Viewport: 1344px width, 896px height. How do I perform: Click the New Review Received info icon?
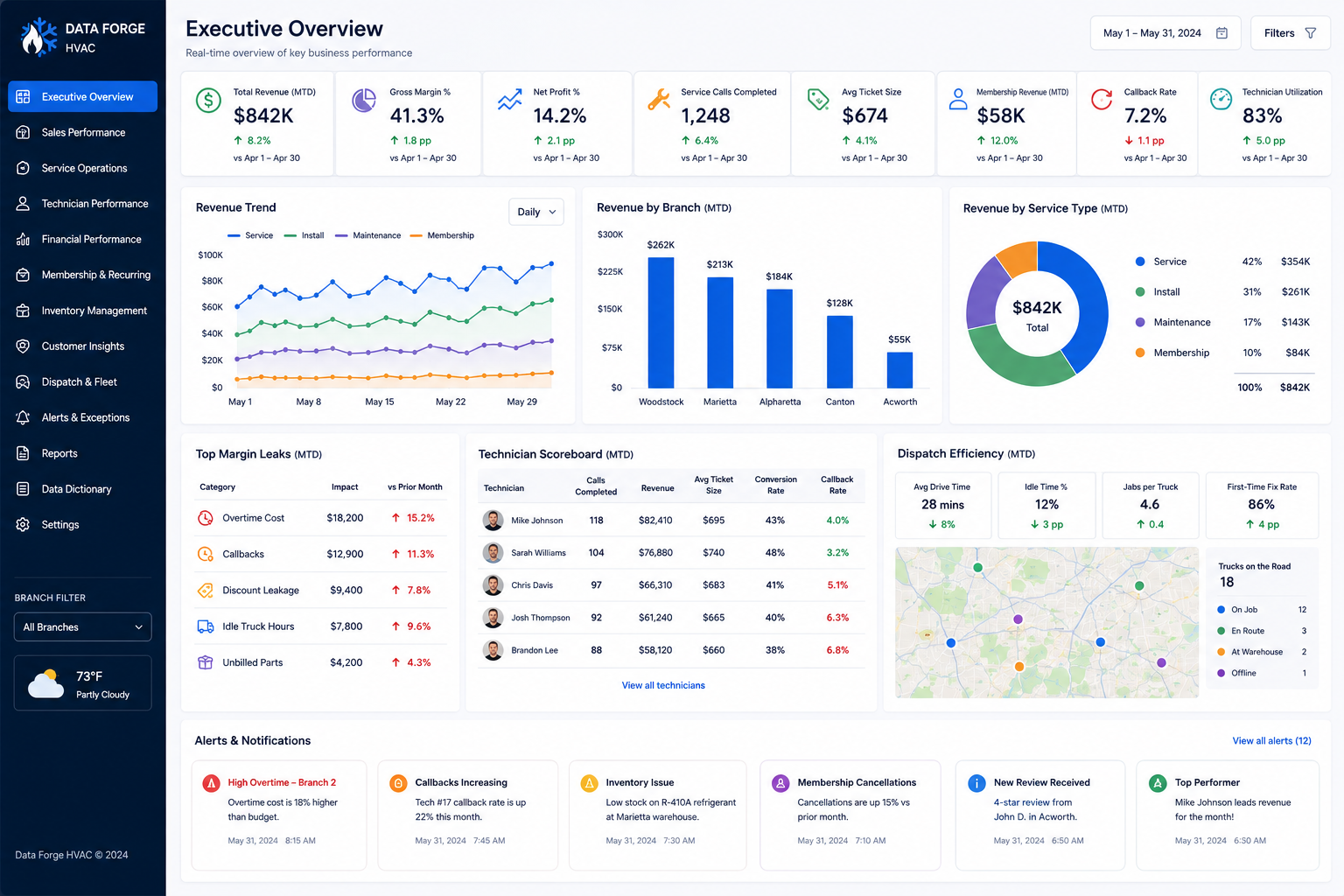pos(976,783)
